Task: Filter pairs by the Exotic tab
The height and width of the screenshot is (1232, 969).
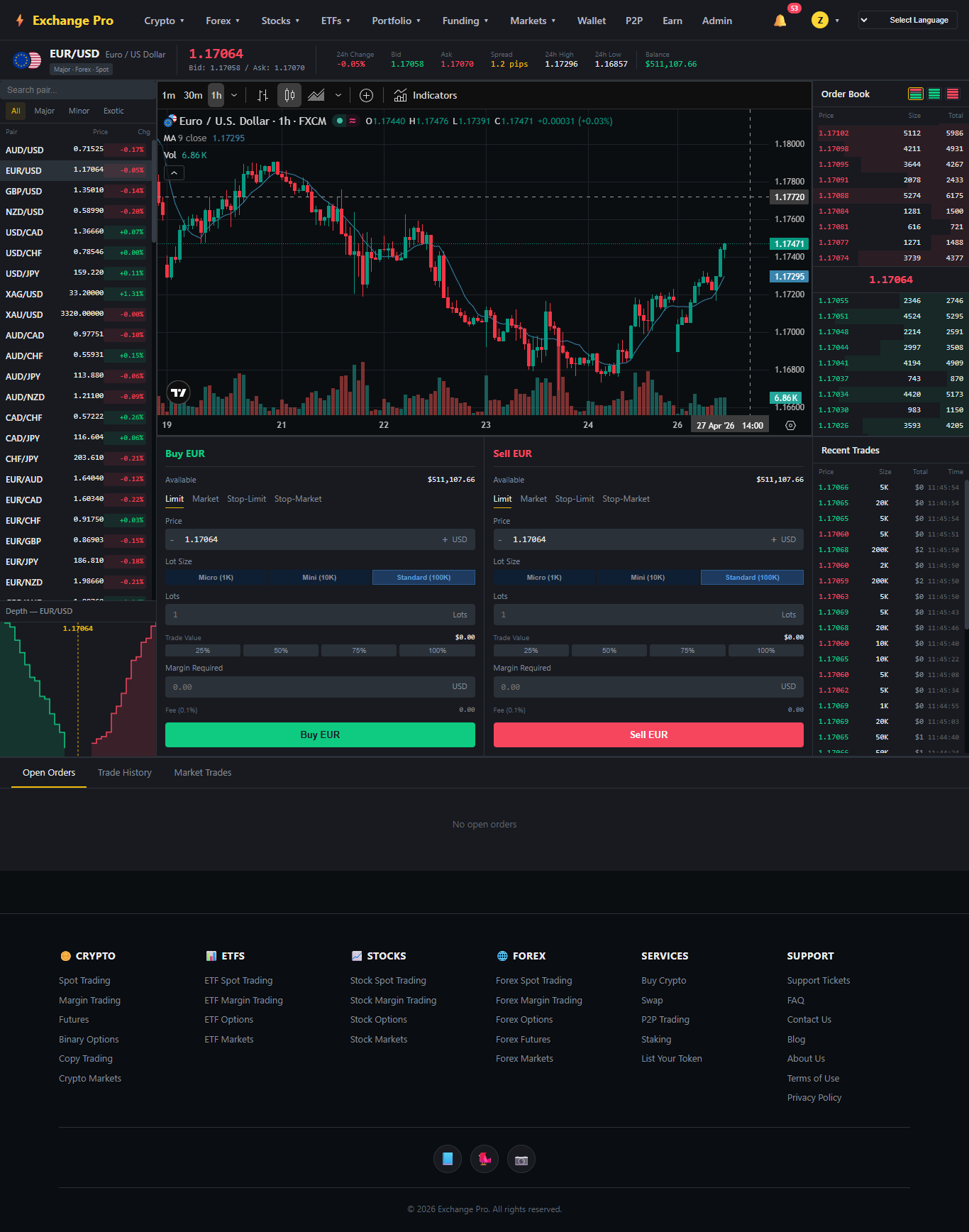Action: [113, 111]
